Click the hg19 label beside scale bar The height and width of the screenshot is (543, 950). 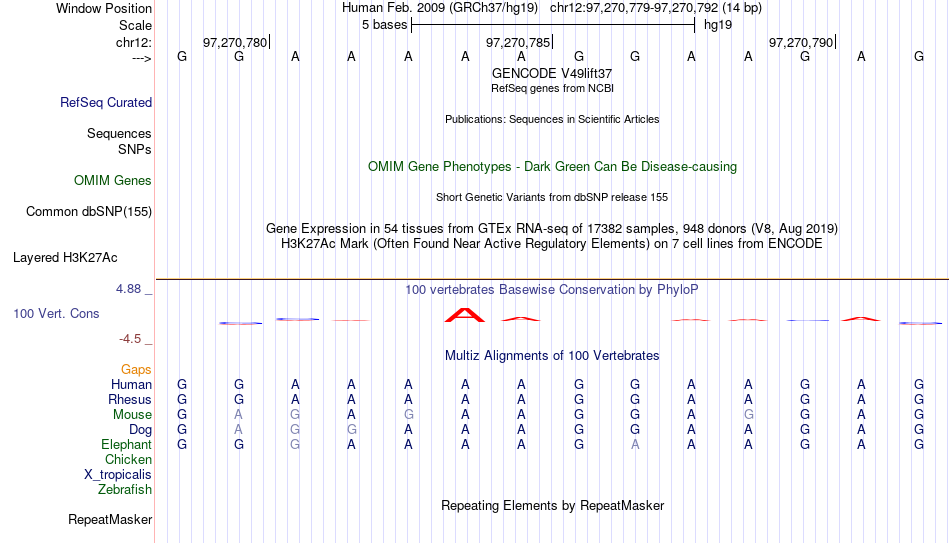click(x=718, y=25)
